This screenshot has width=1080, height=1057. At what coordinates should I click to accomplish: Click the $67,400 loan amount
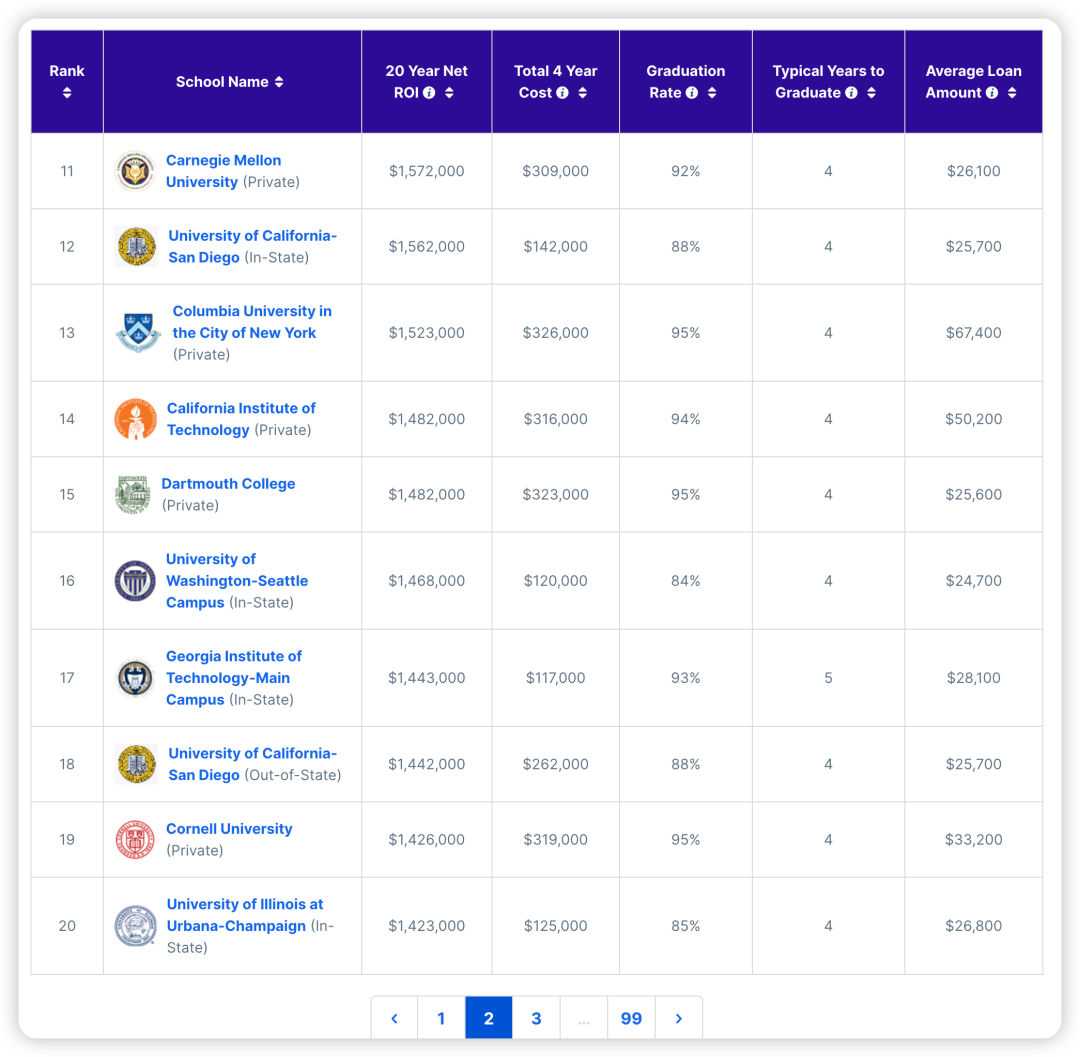(x=974, y=333)
